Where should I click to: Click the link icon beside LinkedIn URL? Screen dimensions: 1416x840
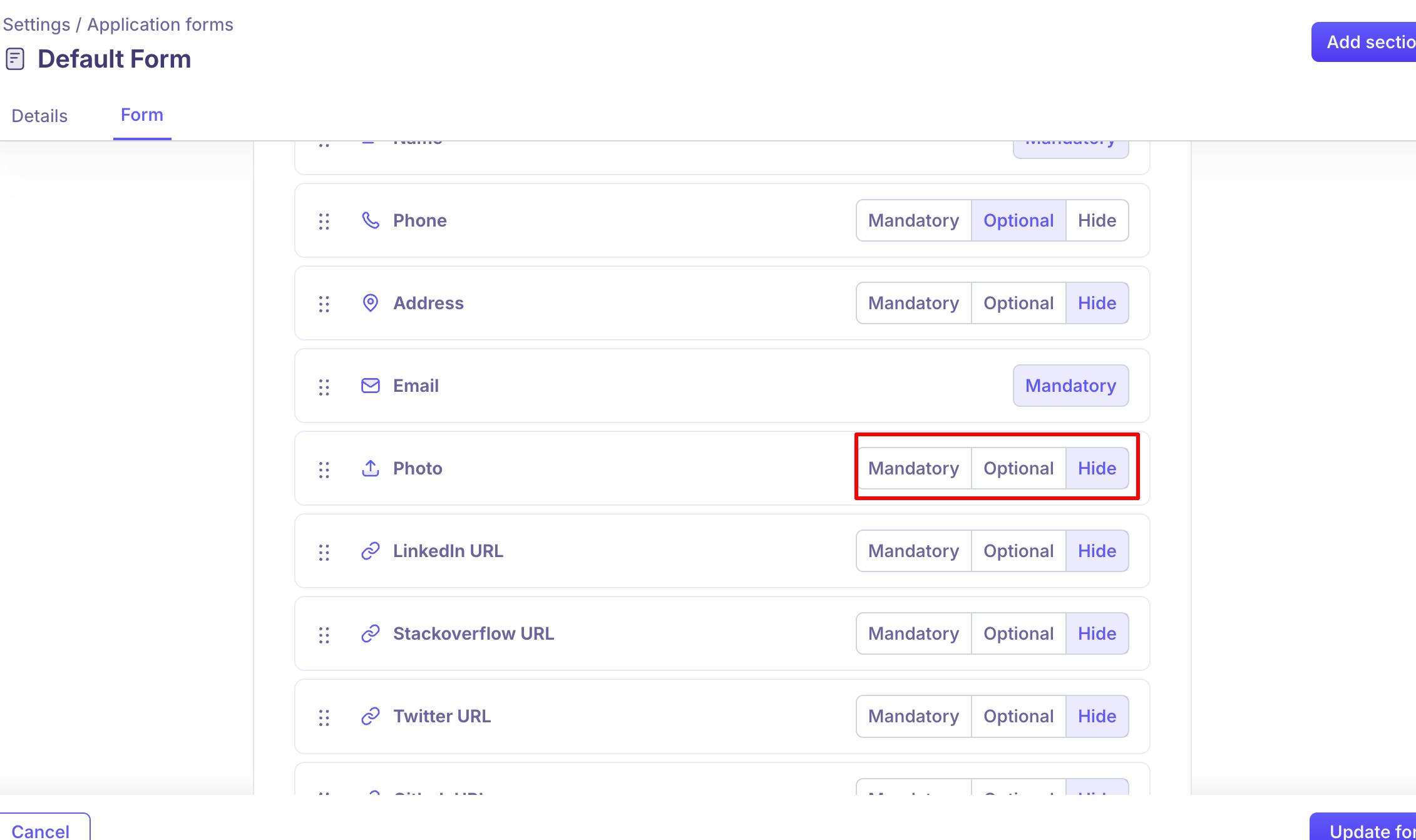click(371, 551)
